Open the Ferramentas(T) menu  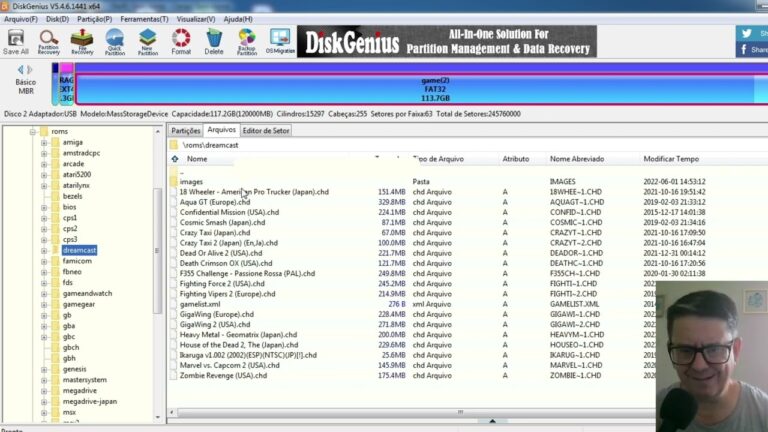pyautogui.click(x=144, y=19)
